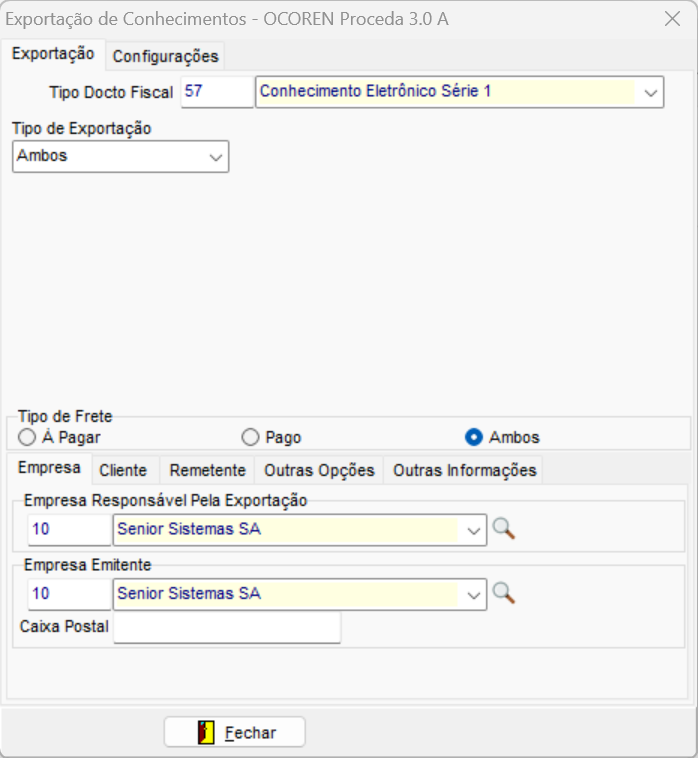Close the Exportação de Conhecimentos window
This screenshot has width=698, height=758.
point(673,18)
